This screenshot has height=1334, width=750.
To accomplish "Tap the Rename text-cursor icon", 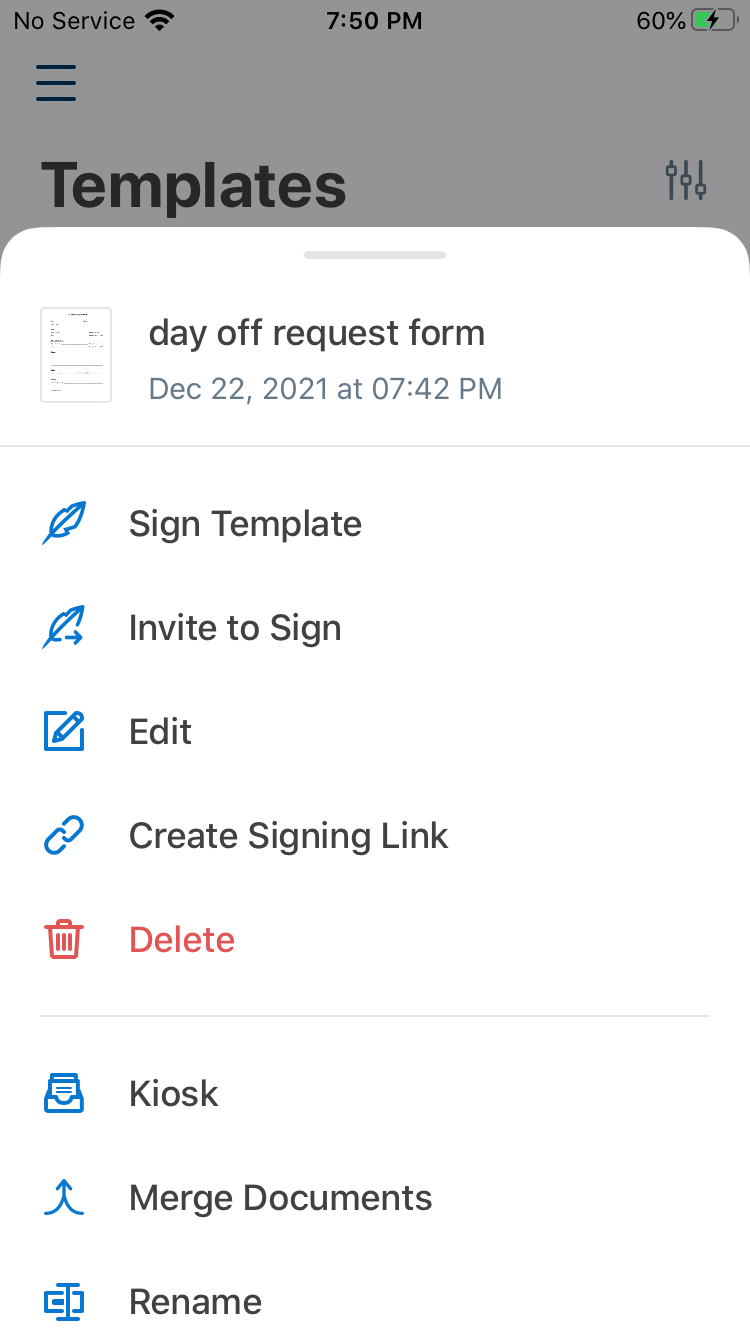I will tap(64, 1302).
